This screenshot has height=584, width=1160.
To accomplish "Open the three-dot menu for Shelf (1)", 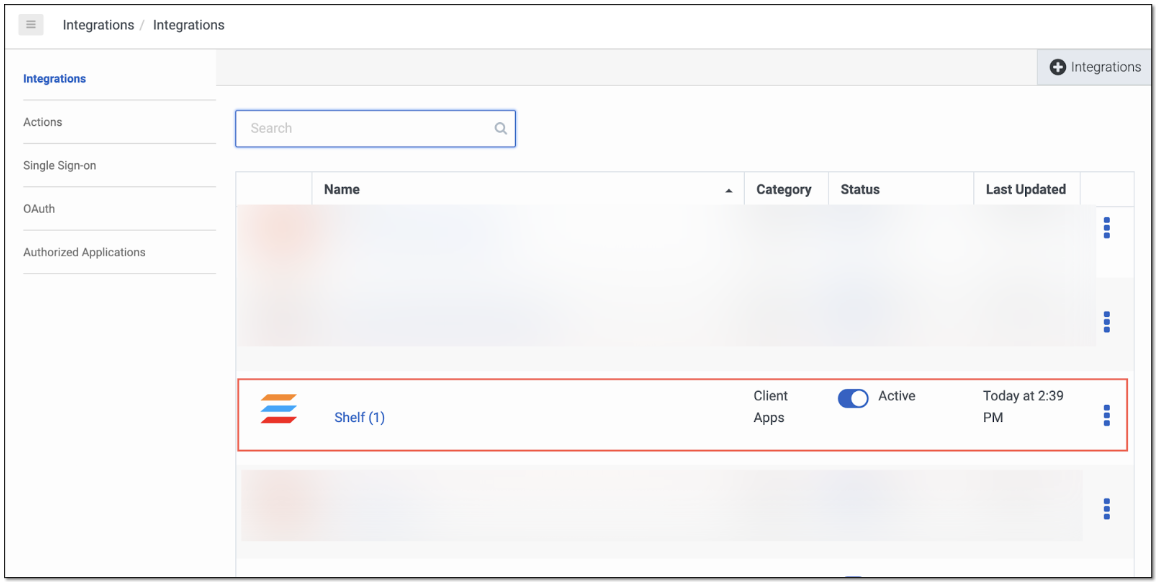I will [1107, 415].
